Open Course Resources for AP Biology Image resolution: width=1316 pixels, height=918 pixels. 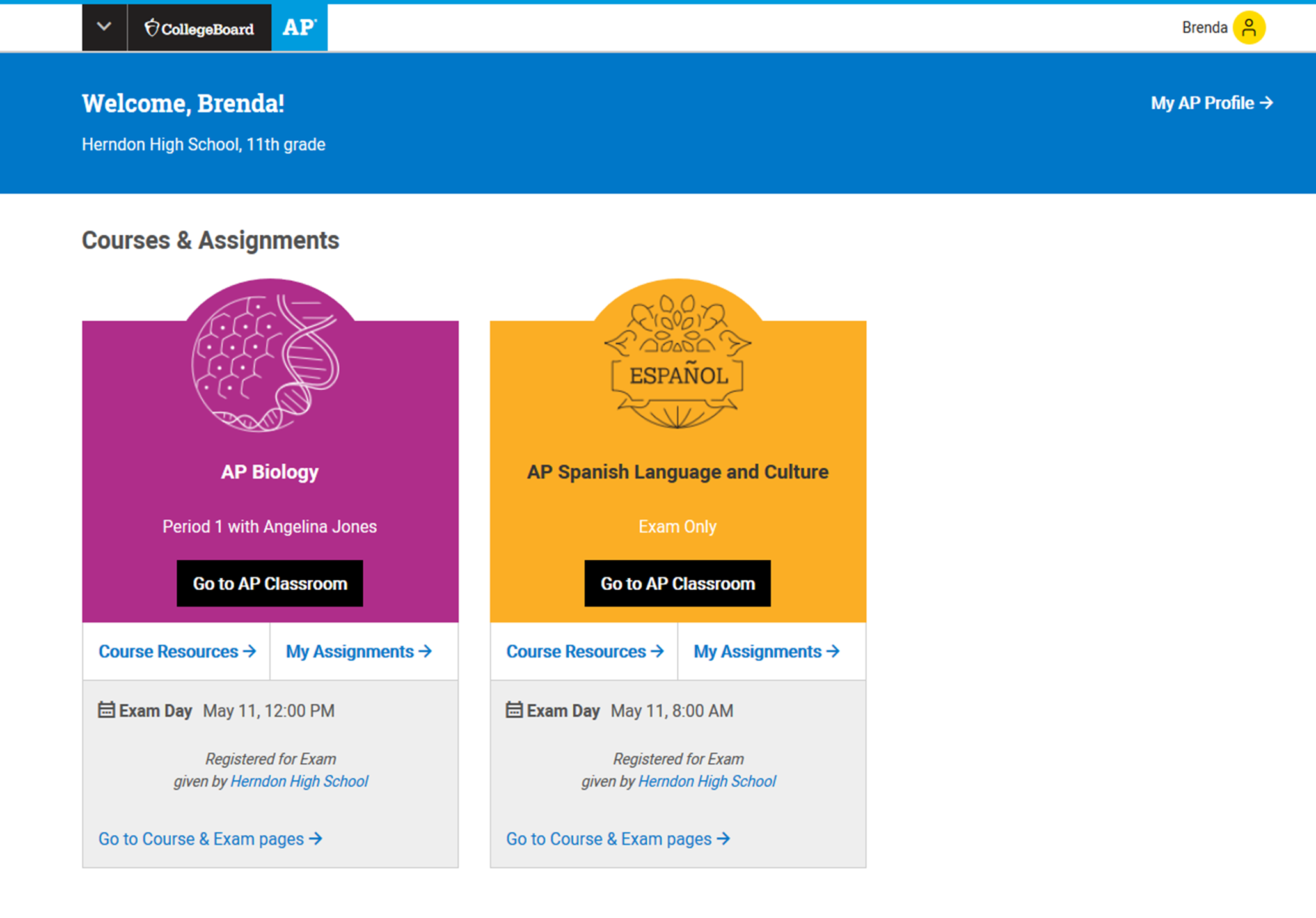(177, 651)
